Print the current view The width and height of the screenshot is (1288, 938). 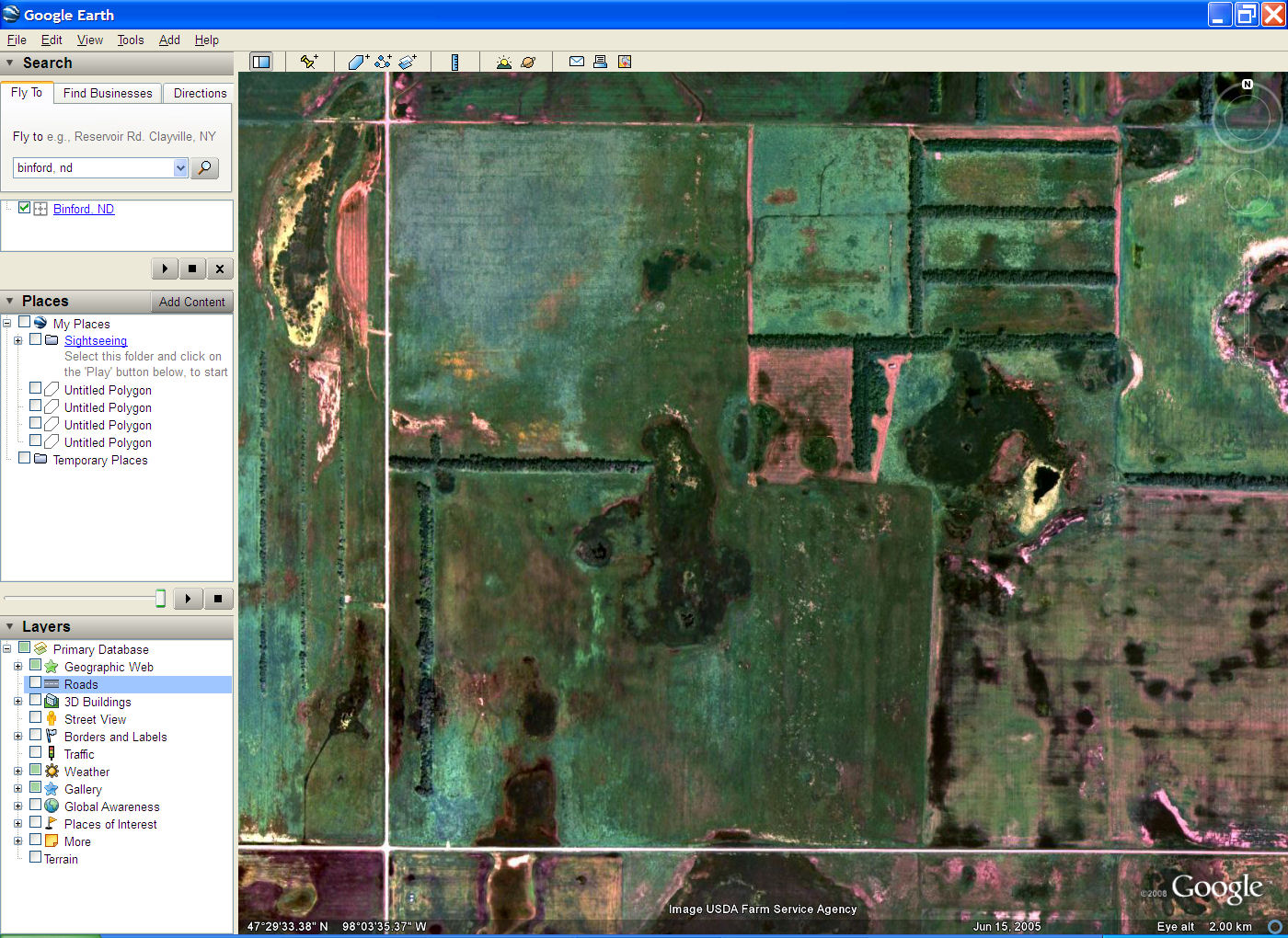click(600, 62)
